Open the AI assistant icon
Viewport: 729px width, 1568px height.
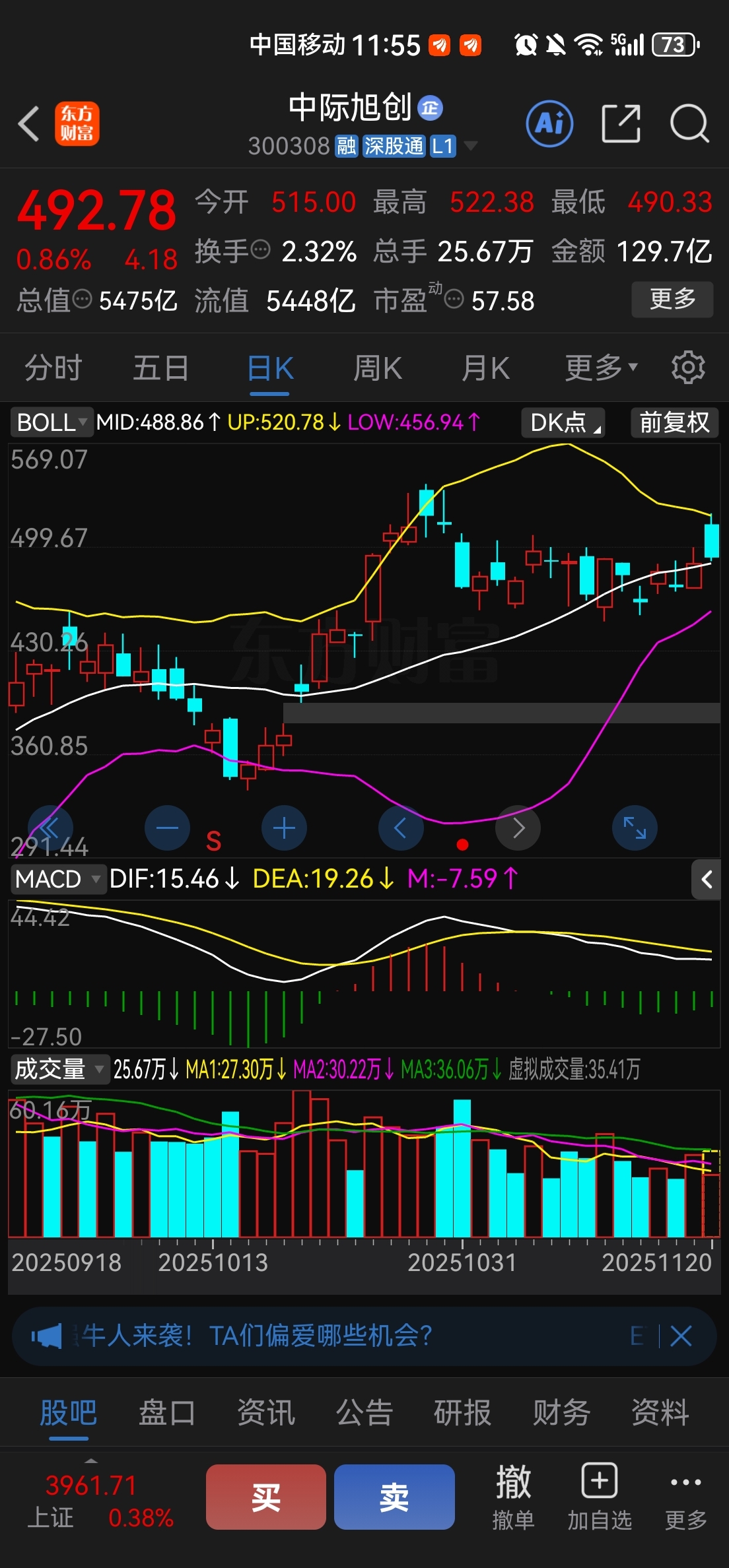click(549, 123)
